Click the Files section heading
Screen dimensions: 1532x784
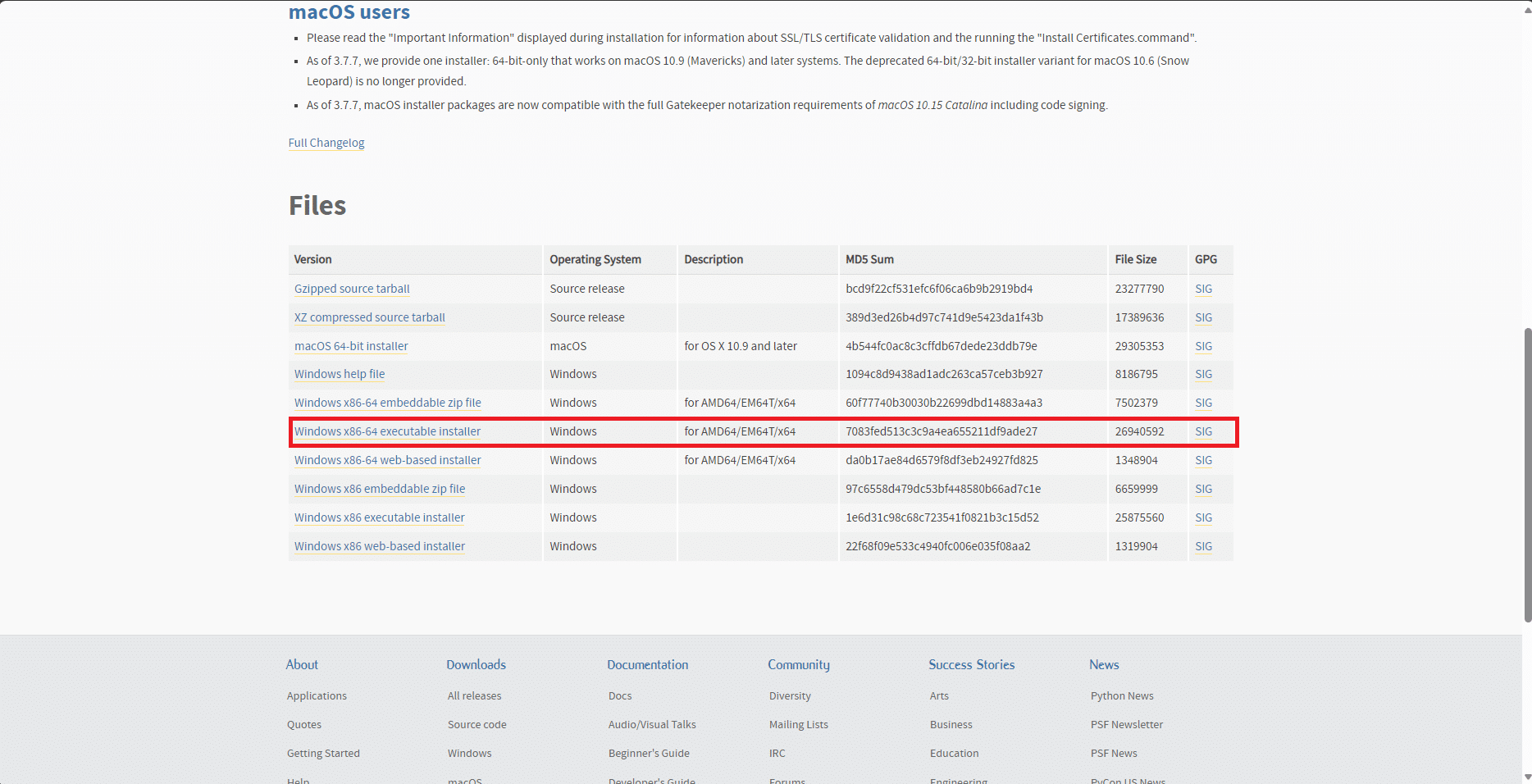[317, 205]
